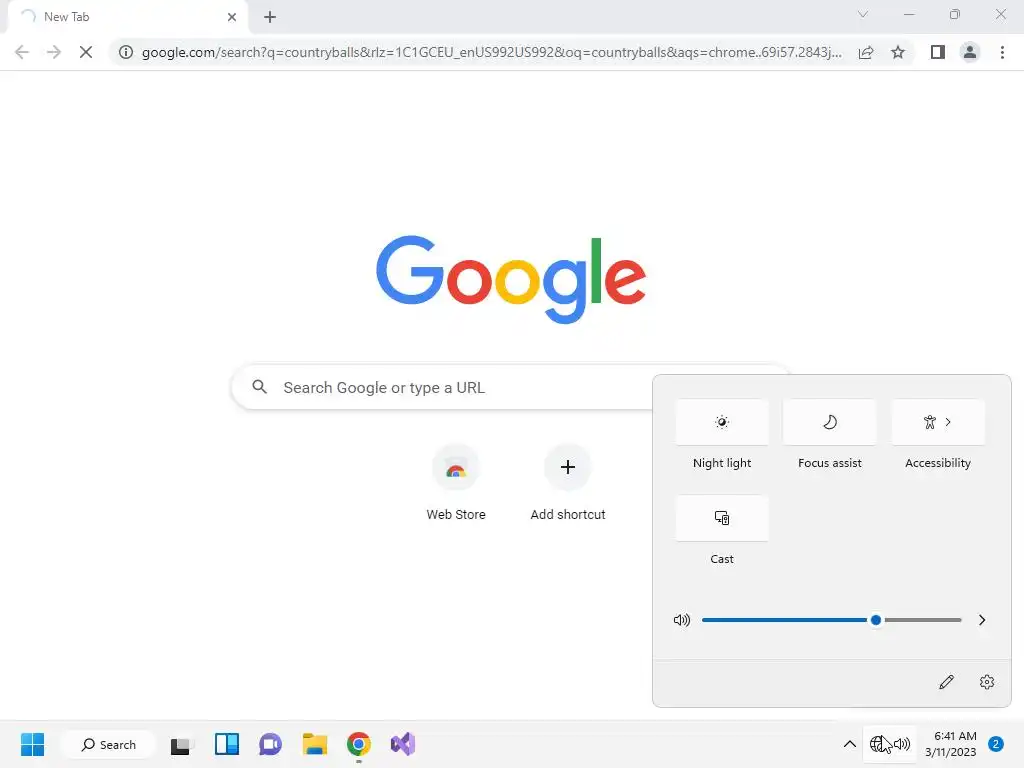This screenshot has height=768, width=1024.
Task: Click the network globe icon in tray
Action: point(878,744)
